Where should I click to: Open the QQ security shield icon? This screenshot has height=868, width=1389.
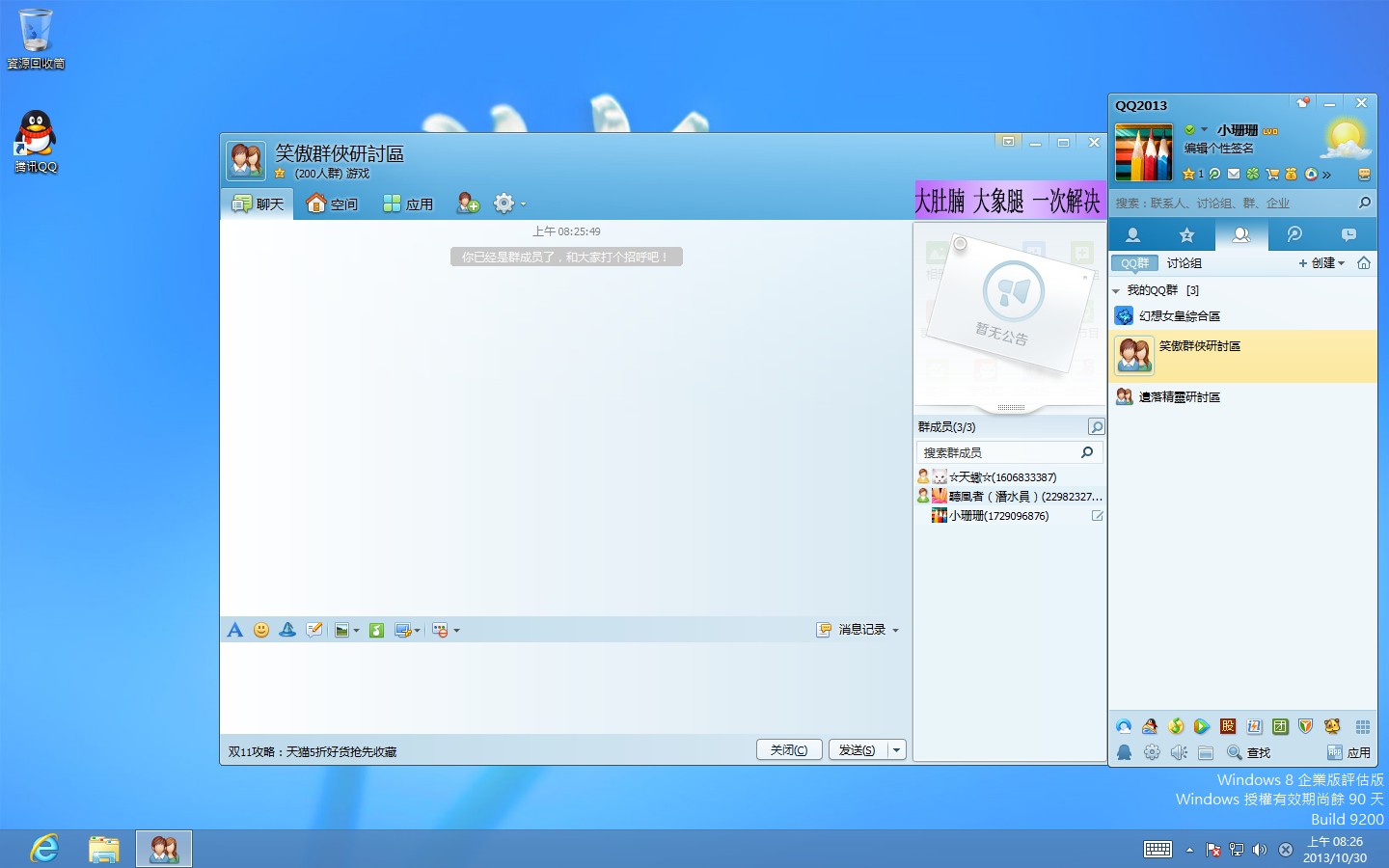coord(1305,726)
